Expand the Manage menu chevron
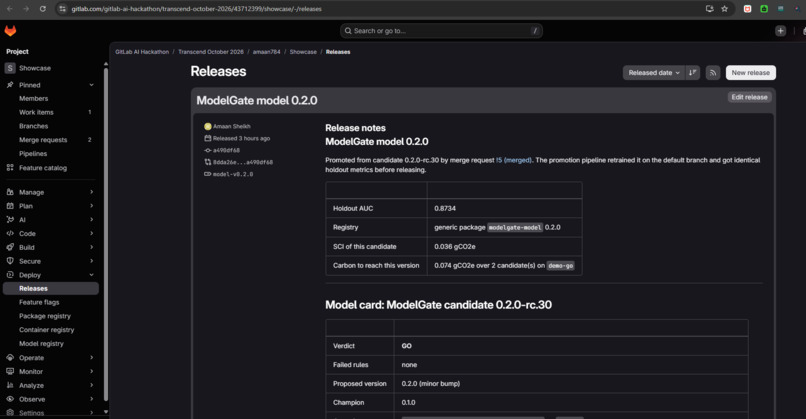 [91, 192]
